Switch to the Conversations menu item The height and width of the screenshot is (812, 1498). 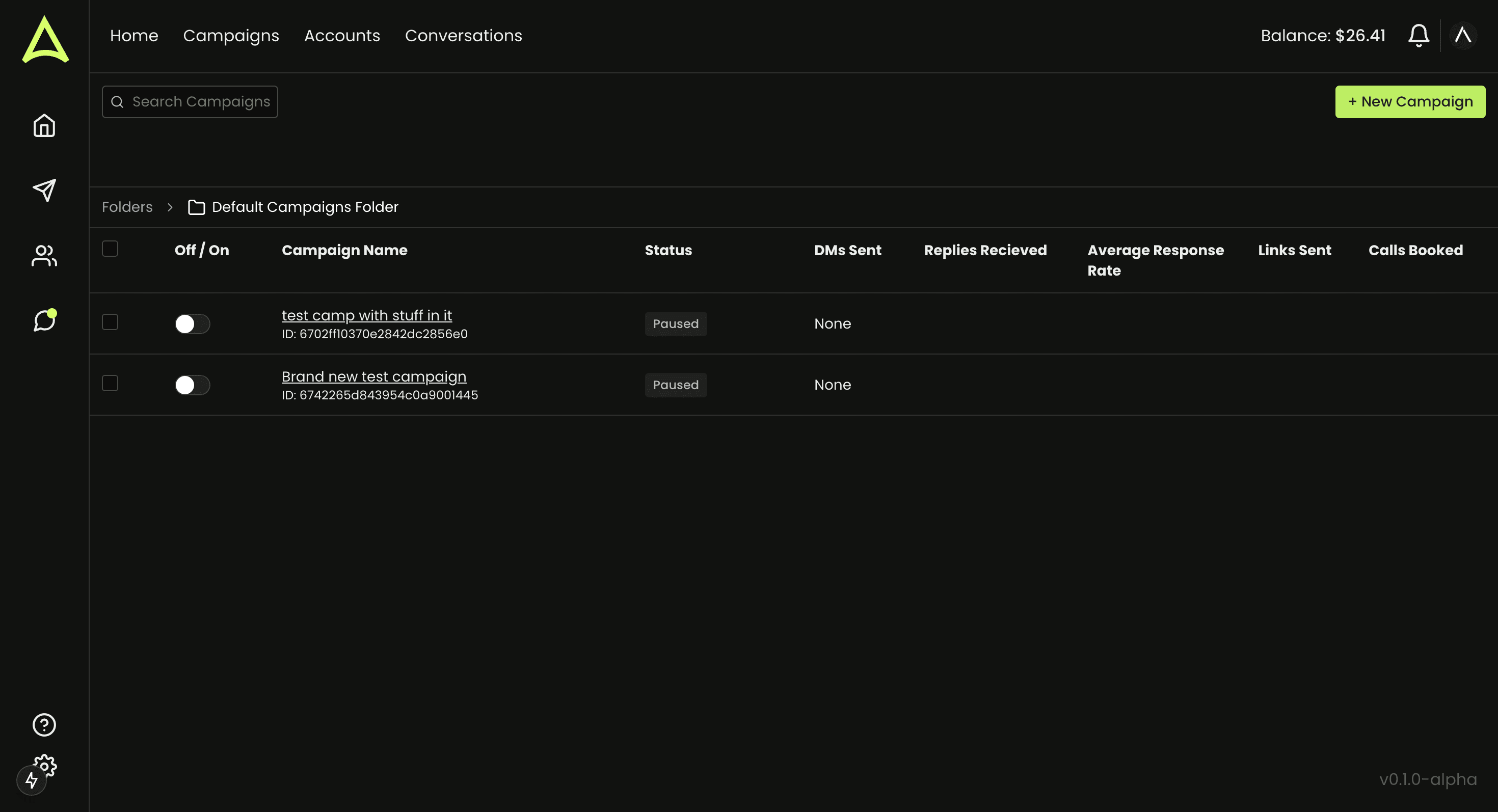click(464, 36)
